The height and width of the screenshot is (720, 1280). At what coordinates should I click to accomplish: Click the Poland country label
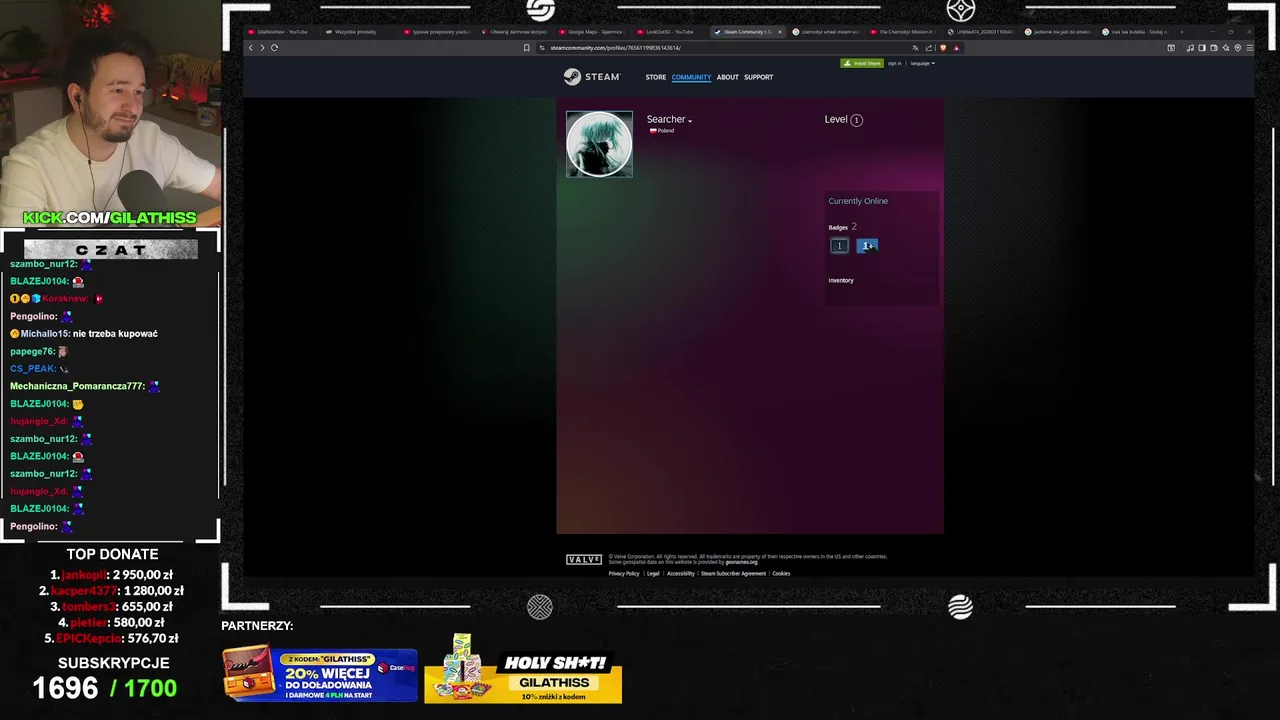pos(662,131)
